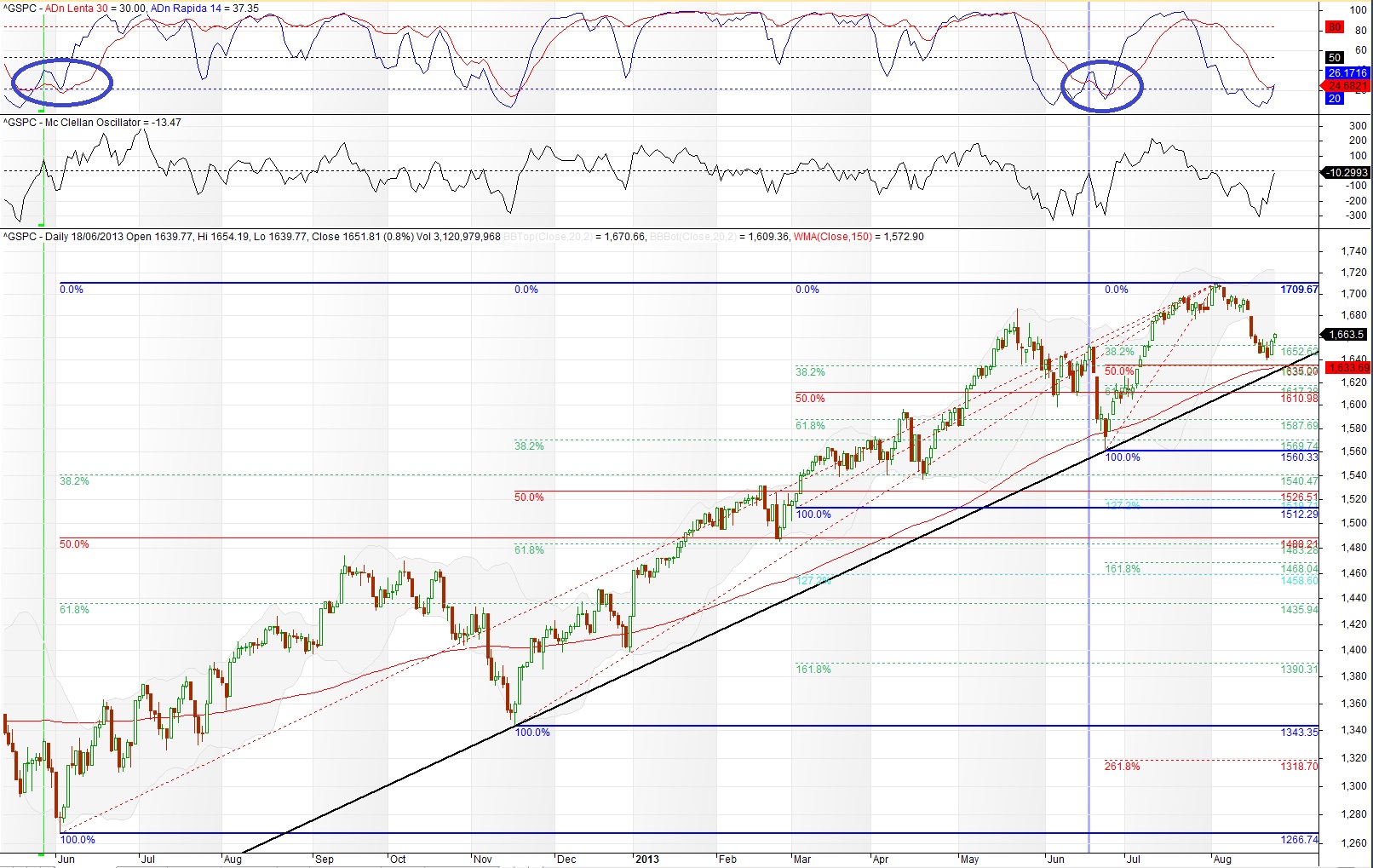Click the WMA(Close,150) legend label
The image size is (1373, 868).
[832, 237]
